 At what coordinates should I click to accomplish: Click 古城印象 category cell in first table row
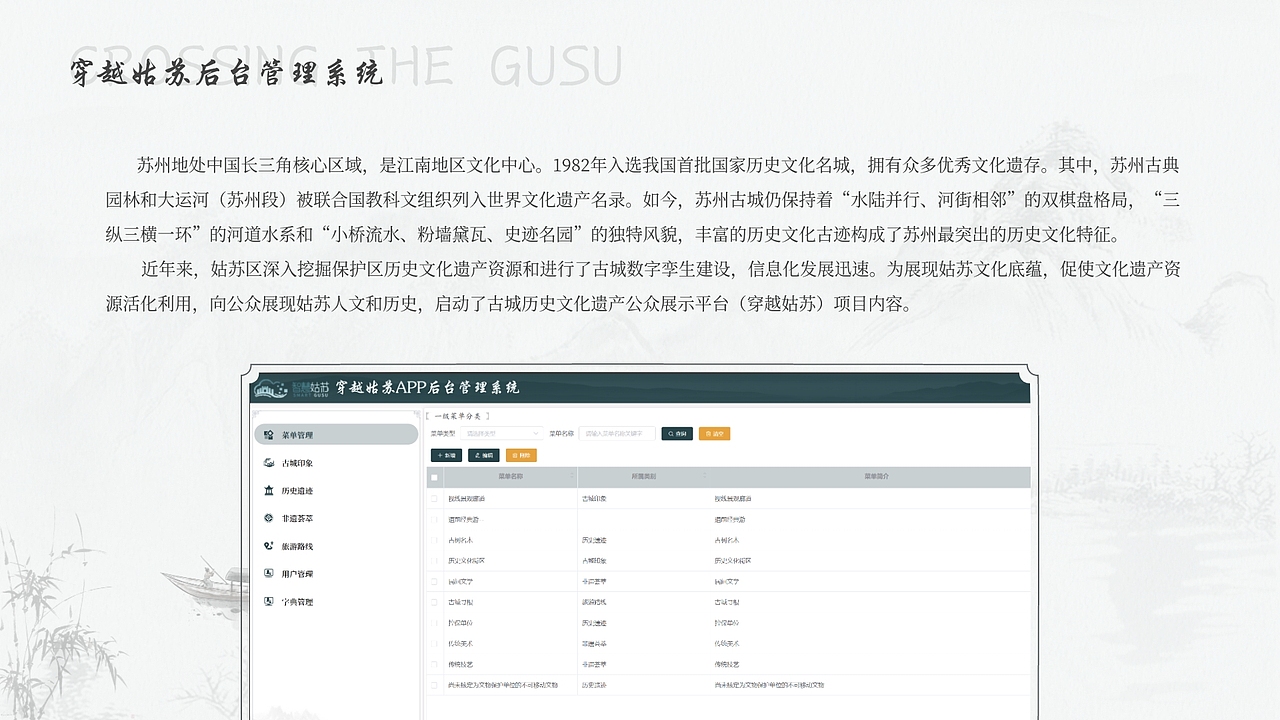[x=593, y=498]
